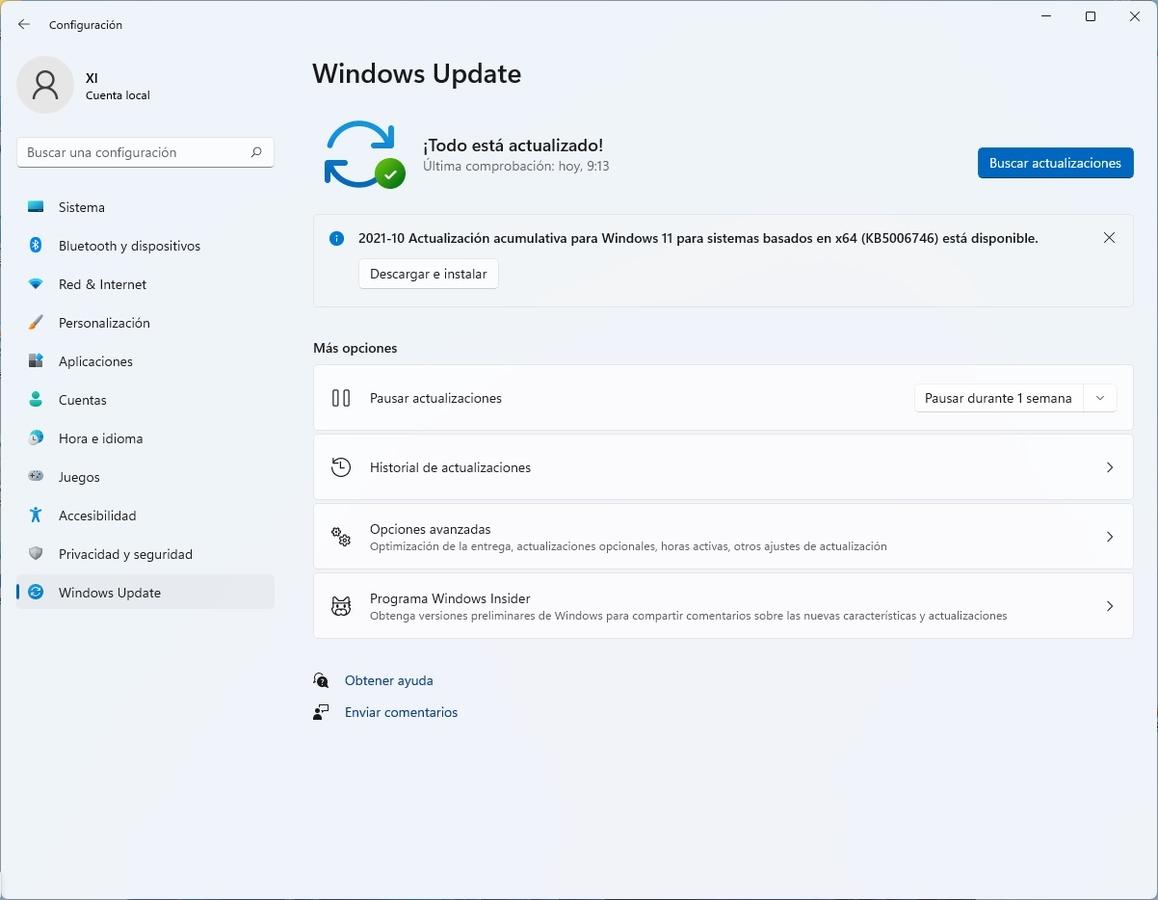Expand Opciones avanzadas chevron
The width and height of the screenshot is (1158, 900).
point(1109,537)
